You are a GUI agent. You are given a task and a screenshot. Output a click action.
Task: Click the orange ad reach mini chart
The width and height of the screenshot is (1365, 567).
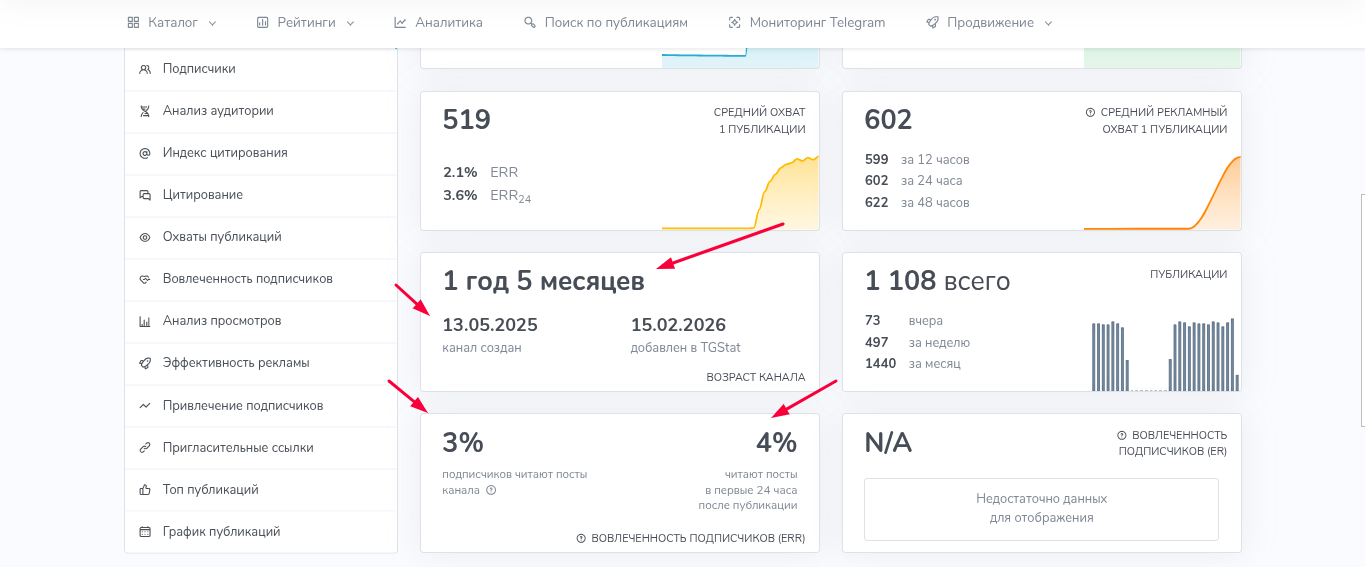pyautogui.click(x=1162, y=192)
